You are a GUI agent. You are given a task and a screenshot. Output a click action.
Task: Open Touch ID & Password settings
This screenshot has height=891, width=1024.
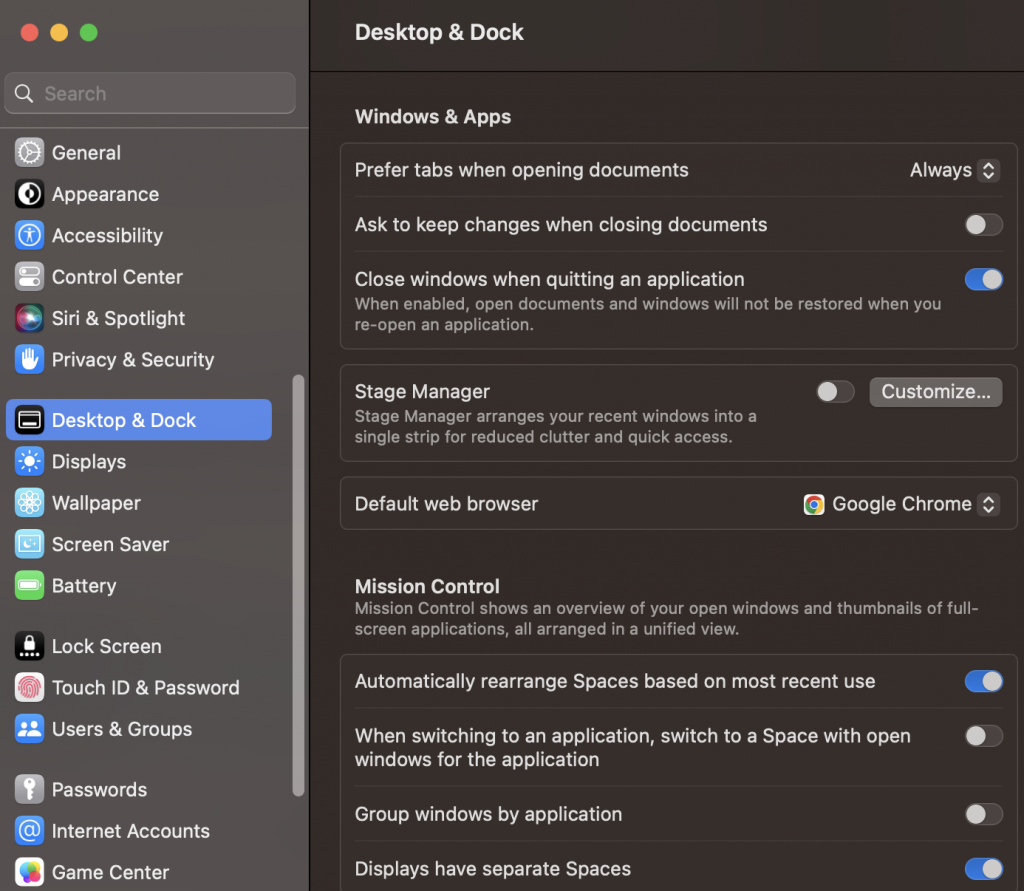[x=27, y=688]
